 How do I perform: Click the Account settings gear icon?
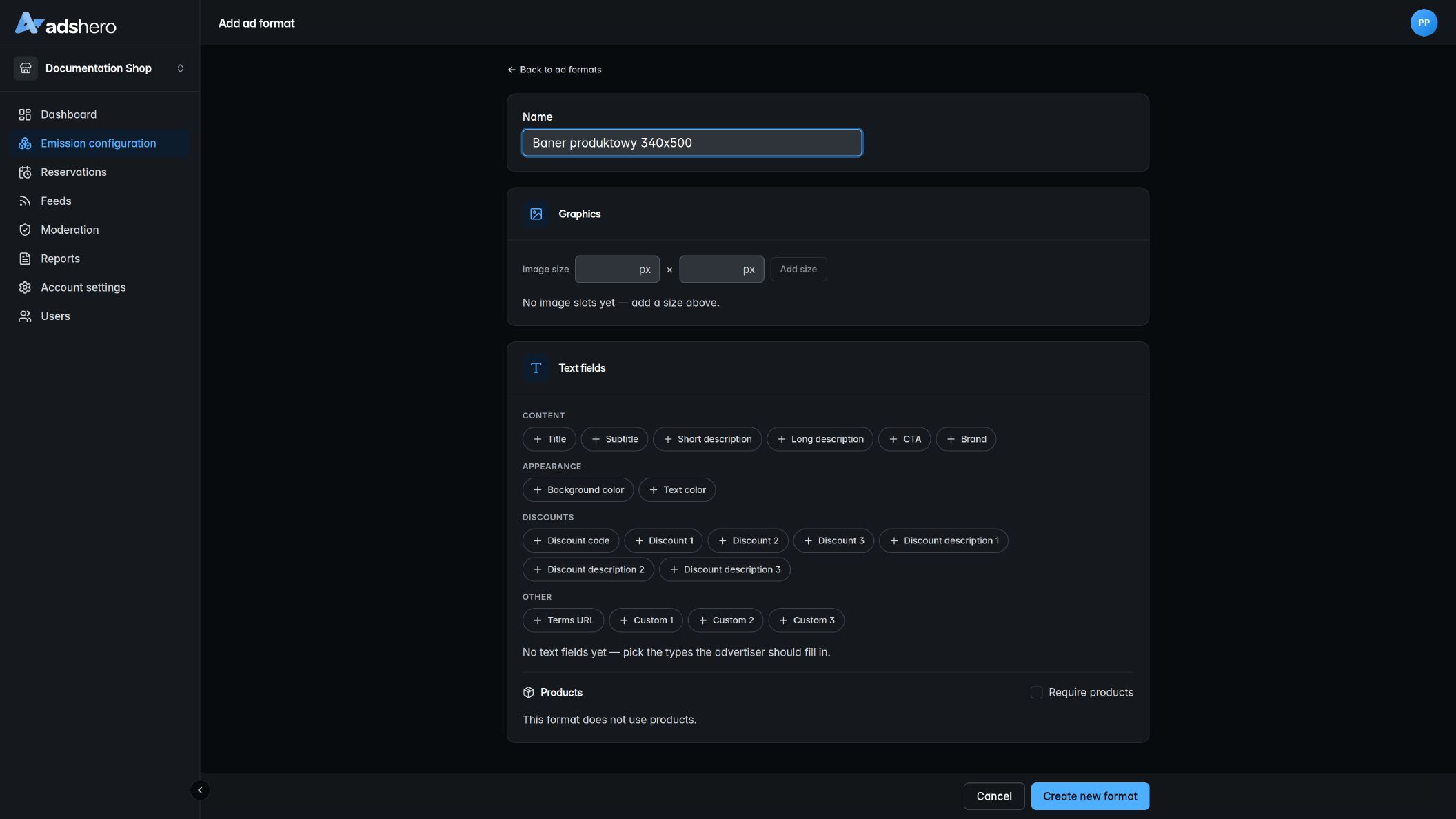point(25,287)
